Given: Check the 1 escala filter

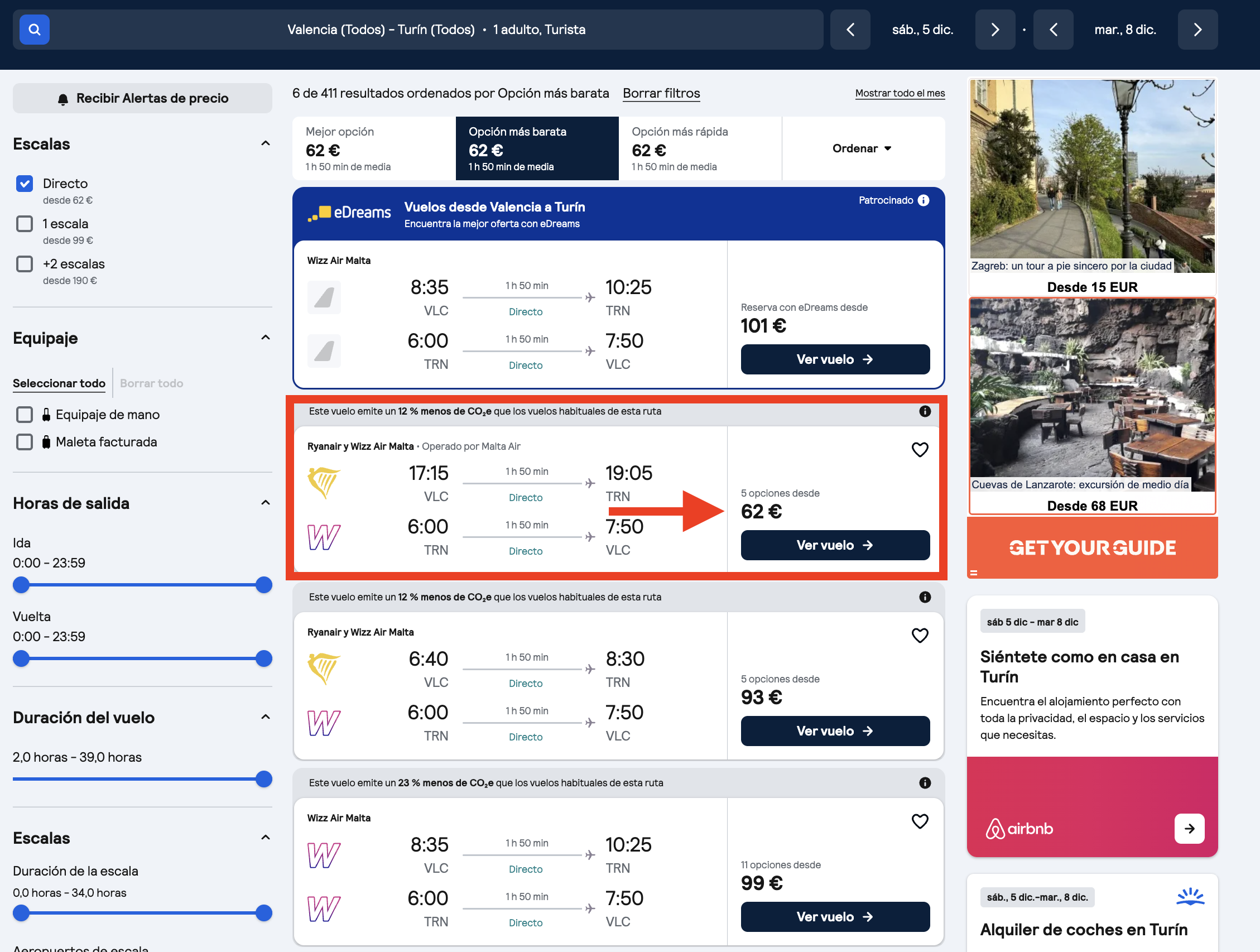Looking at the screenshot, I should click(x=25, y=224).
